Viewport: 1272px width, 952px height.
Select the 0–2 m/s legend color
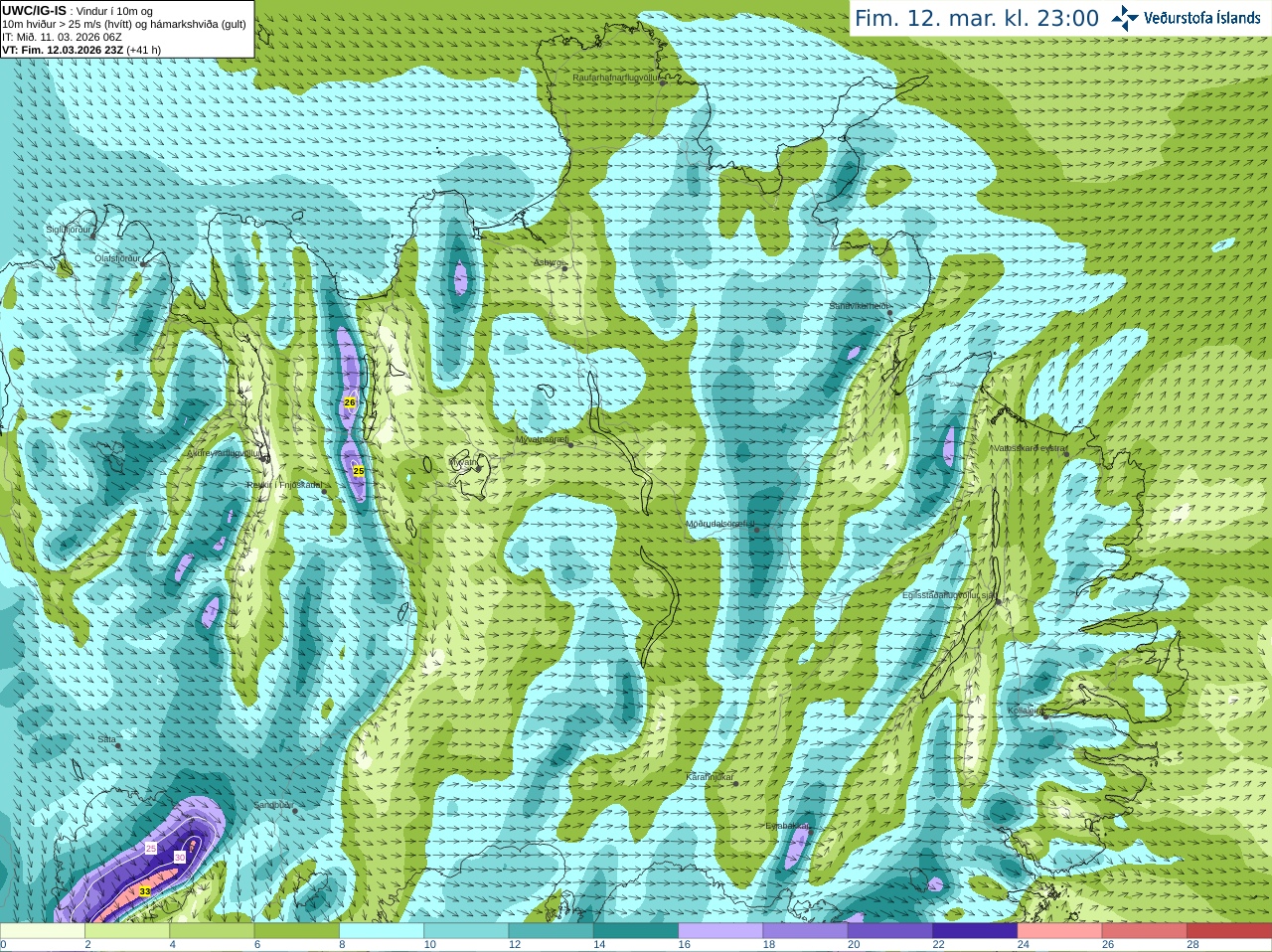click(x=43, y=931)
